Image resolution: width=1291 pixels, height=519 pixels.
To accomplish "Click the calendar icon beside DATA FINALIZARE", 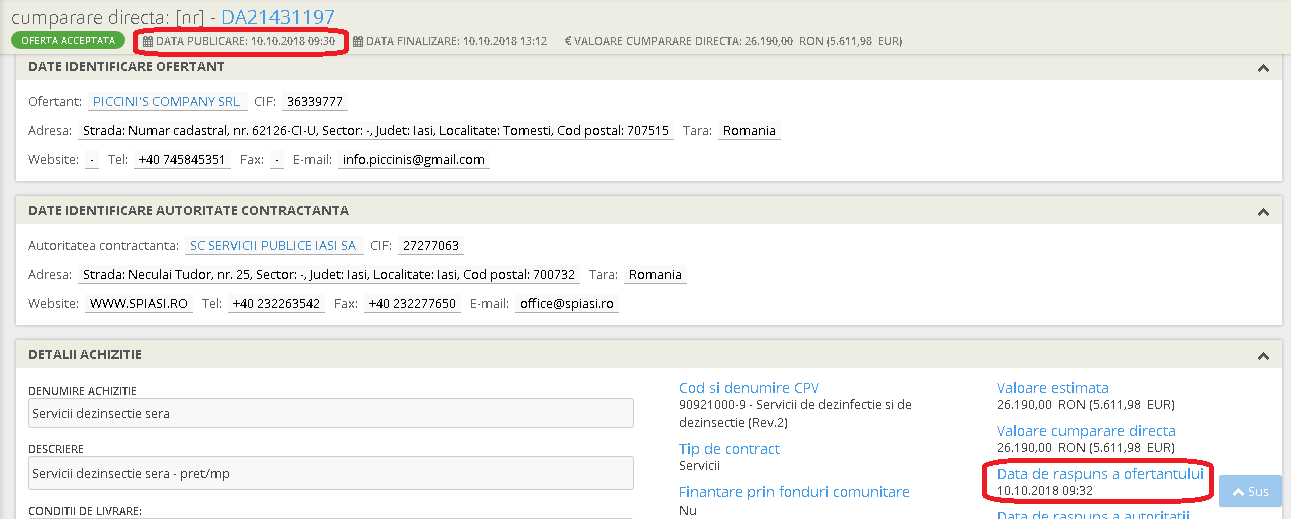I will pyautogui.click(x=358, y=42).
